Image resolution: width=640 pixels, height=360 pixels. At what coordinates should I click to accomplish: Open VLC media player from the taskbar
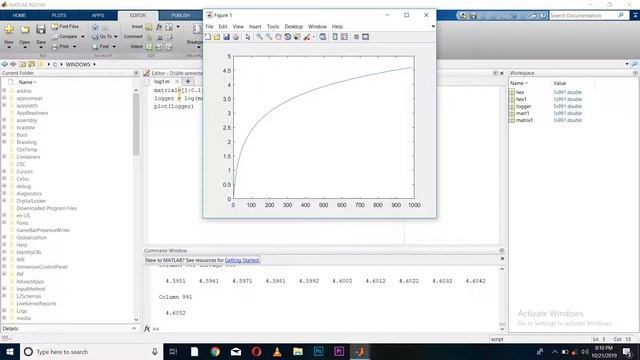click(x=277, y=352)
